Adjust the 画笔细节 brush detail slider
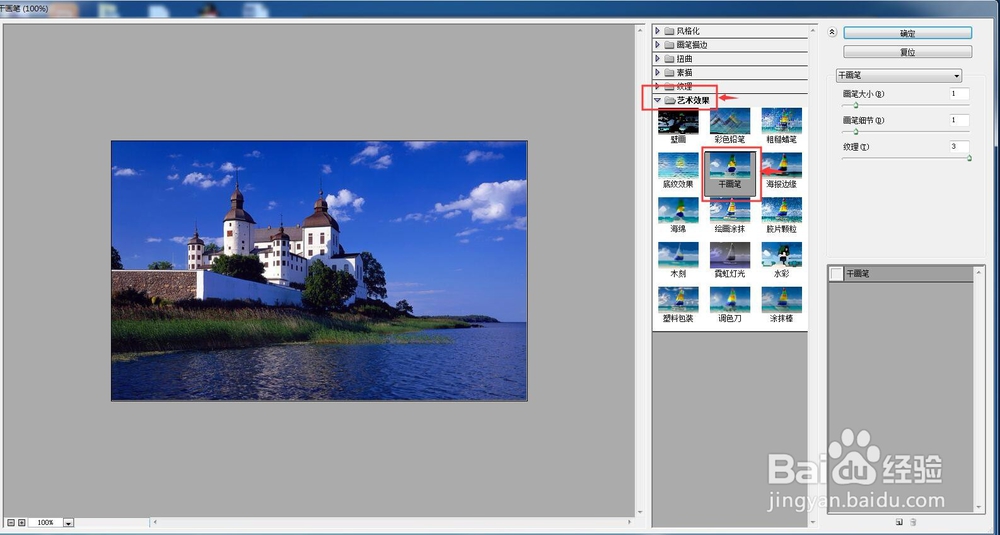The height and width of the screenshot is (535, 1000). point(855,131)
